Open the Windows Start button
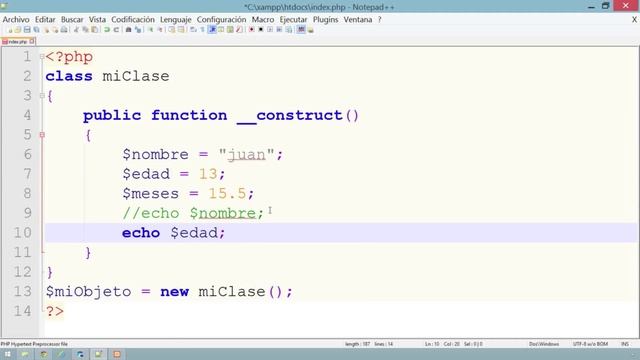640x360 pixels. (7, 354)
